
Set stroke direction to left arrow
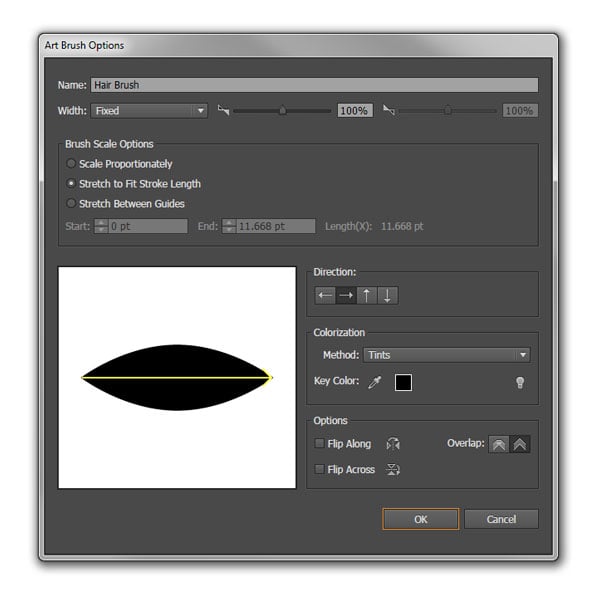tap(325, 295)
